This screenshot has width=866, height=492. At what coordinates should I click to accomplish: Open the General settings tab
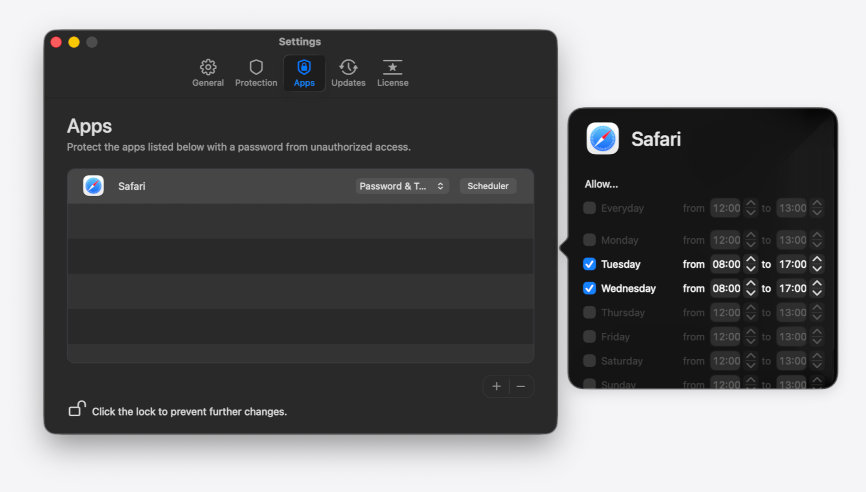tap(208, 73)
